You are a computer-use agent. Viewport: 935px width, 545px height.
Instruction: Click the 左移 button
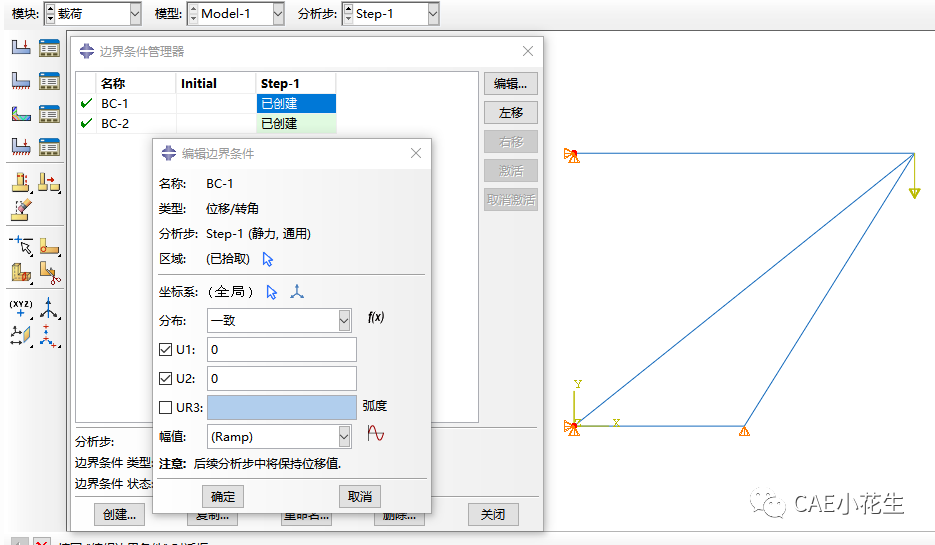[x=511, y=113]
